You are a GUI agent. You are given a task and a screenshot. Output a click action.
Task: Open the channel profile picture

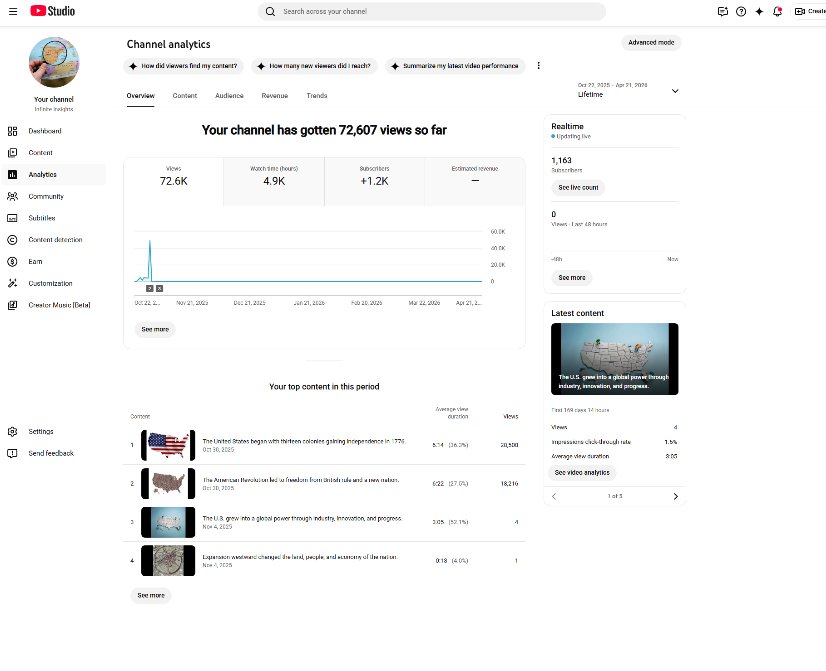54,62
